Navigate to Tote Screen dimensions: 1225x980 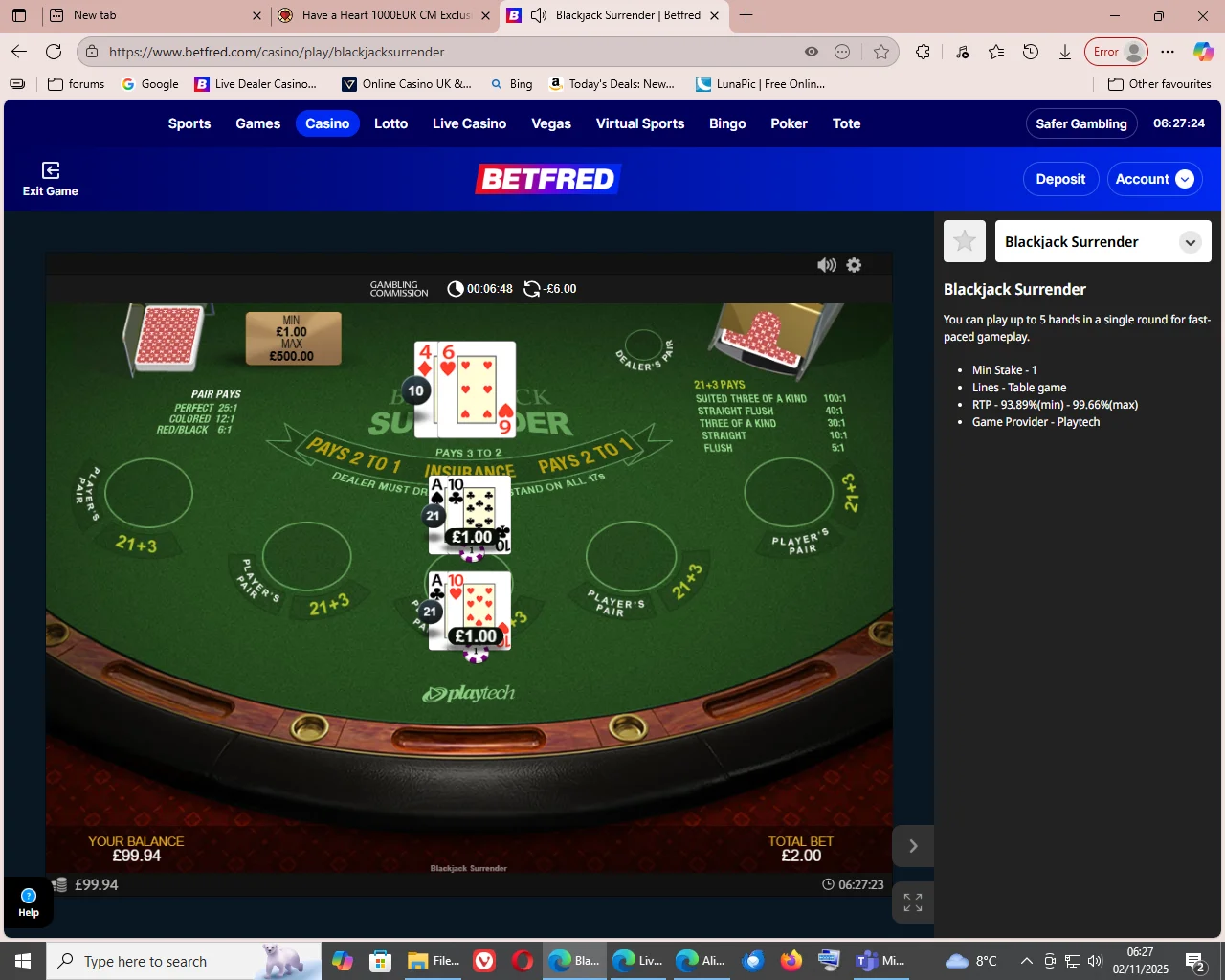(x=846, y=123)
